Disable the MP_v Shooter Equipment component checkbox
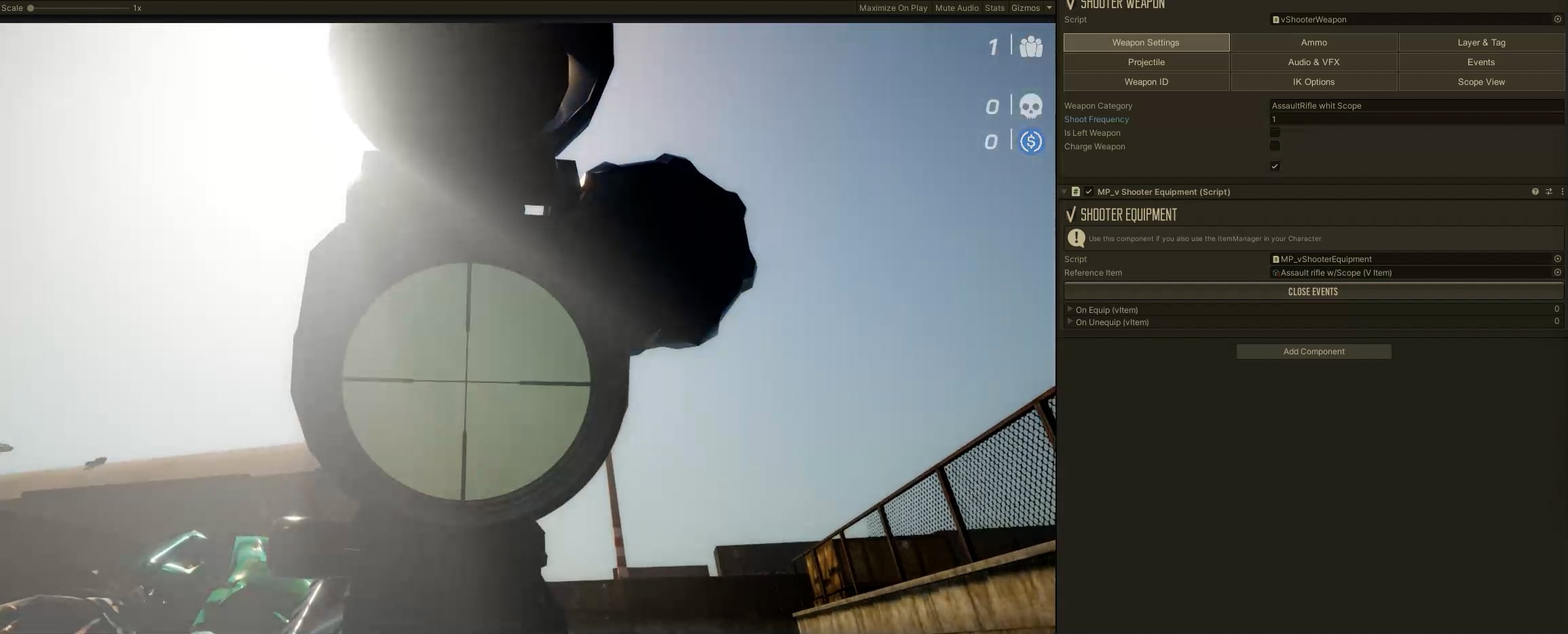This screenshot has height=634, width=1568. 1089,192
